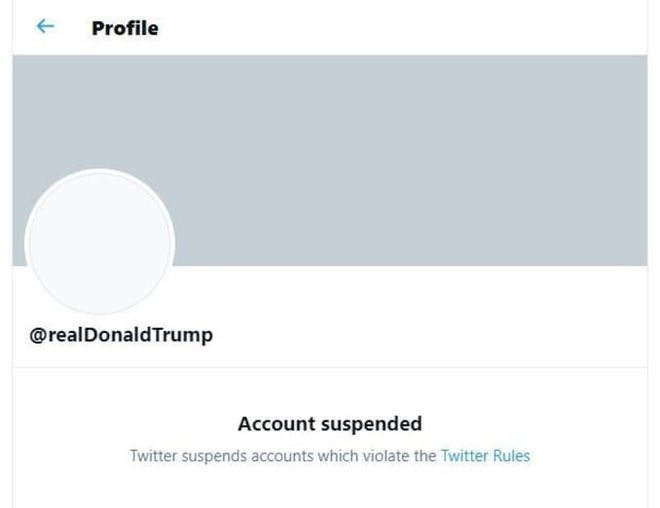
Task: Click the @realDonaldTrump handle
Action: tap(121, 335)
